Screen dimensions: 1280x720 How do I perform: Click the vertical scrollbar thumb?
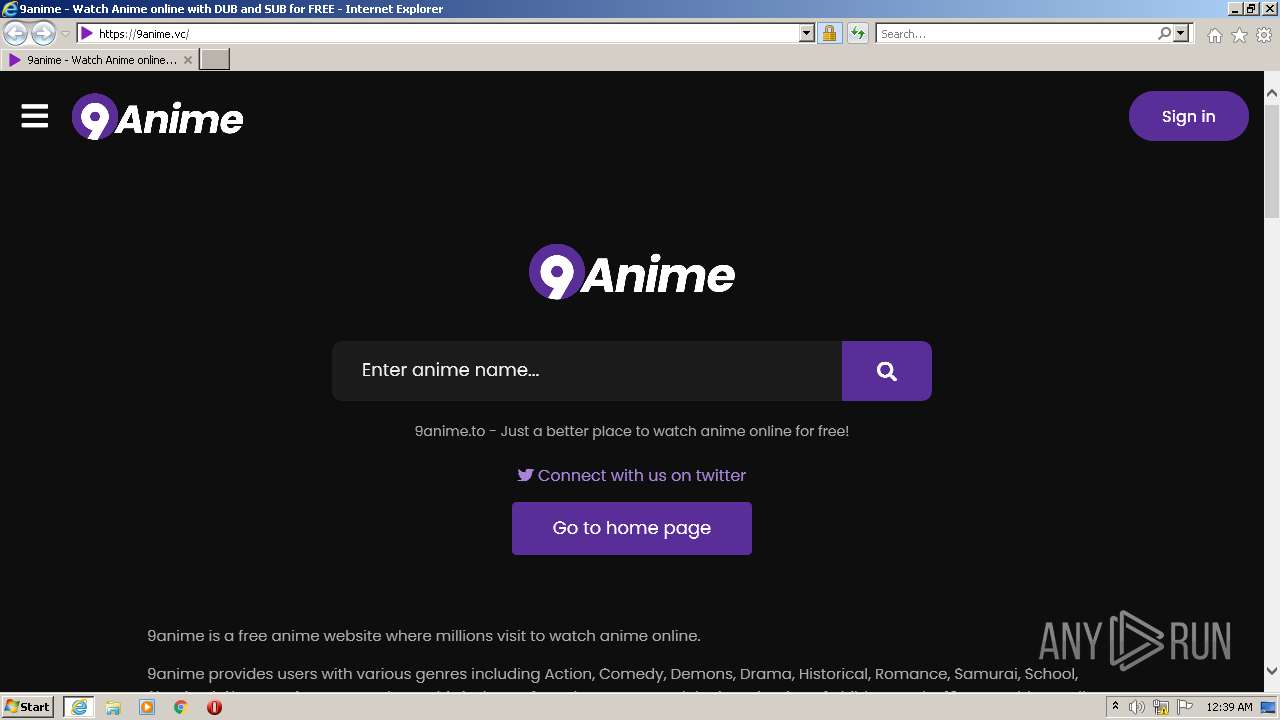pyautogui.click(x=1272, y=160)
